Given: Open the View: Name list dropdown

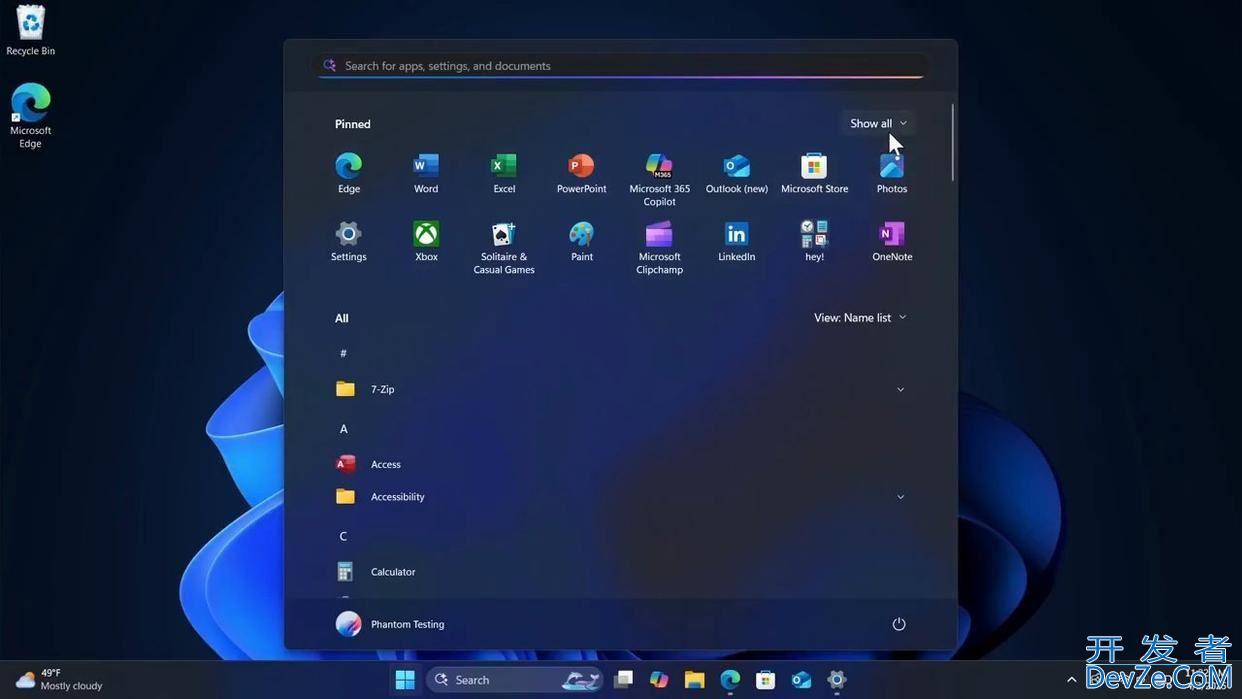Looking at the screenshot, I should (860, 318).
